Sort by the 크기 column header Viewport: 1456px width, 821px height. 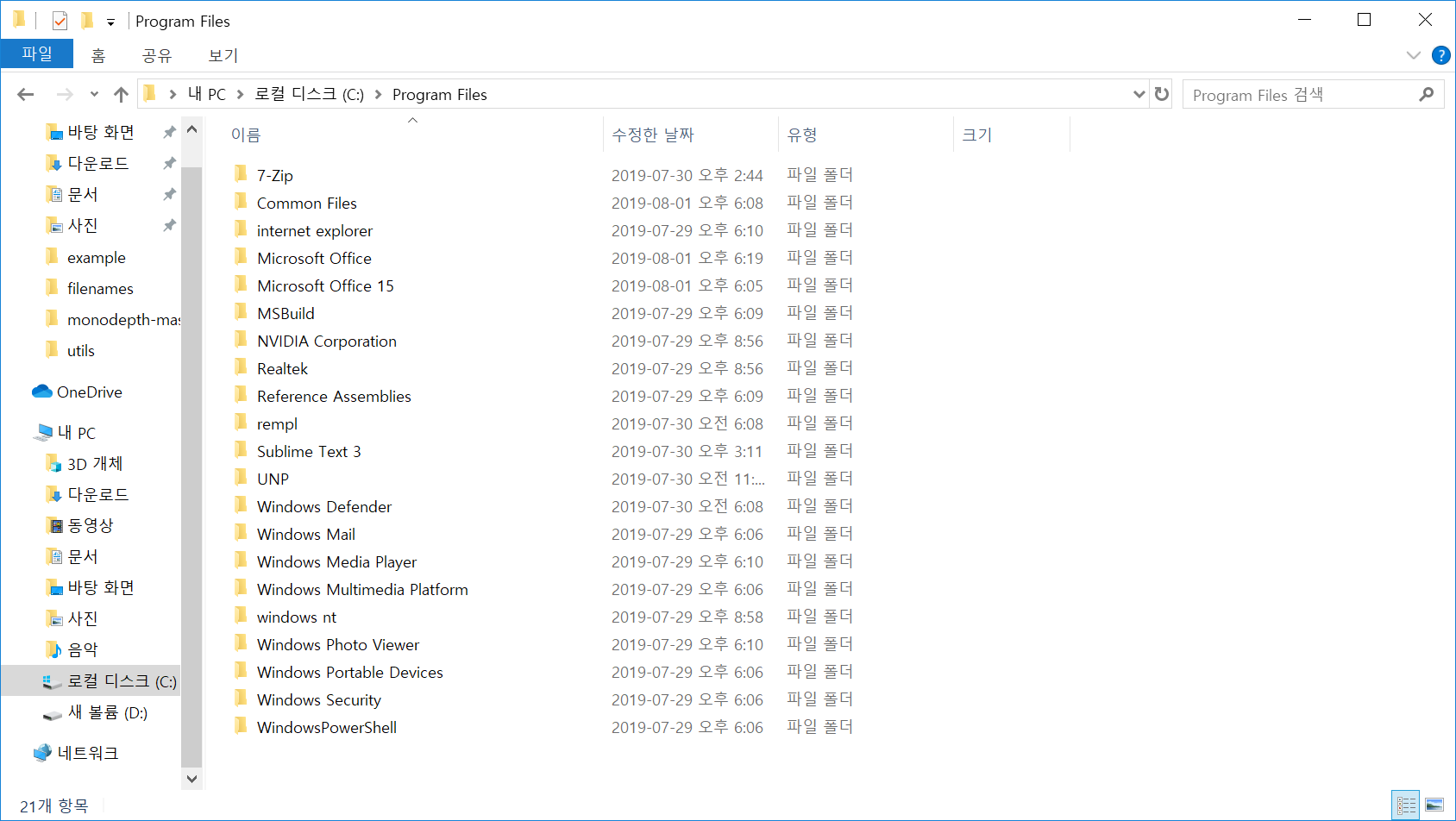[977, 135]
